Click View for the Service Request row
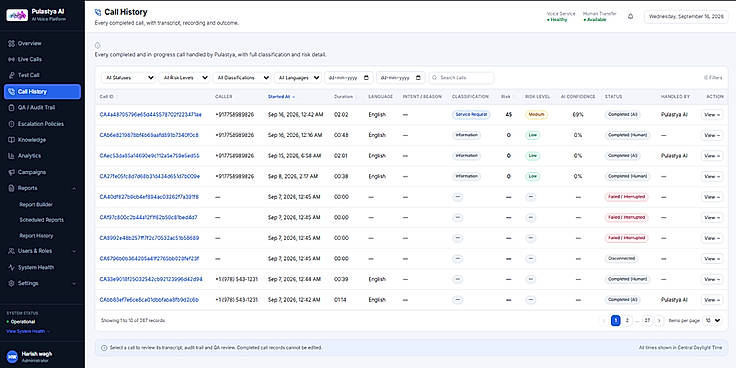 pos(712,115)
